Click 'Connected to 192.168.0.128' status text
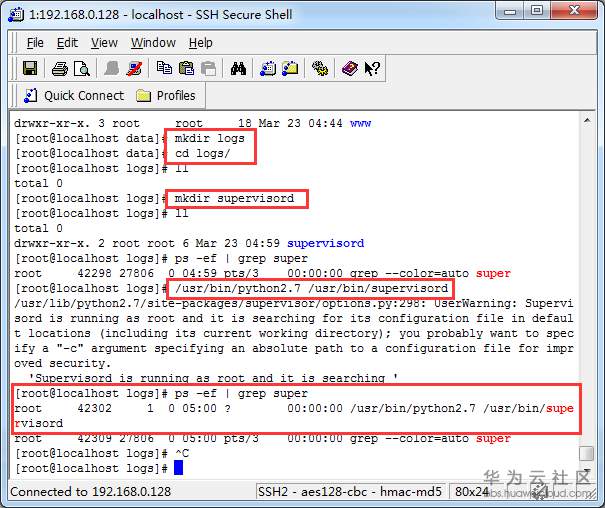The width and height of the screenshot is (605, 508). point(91,492)
